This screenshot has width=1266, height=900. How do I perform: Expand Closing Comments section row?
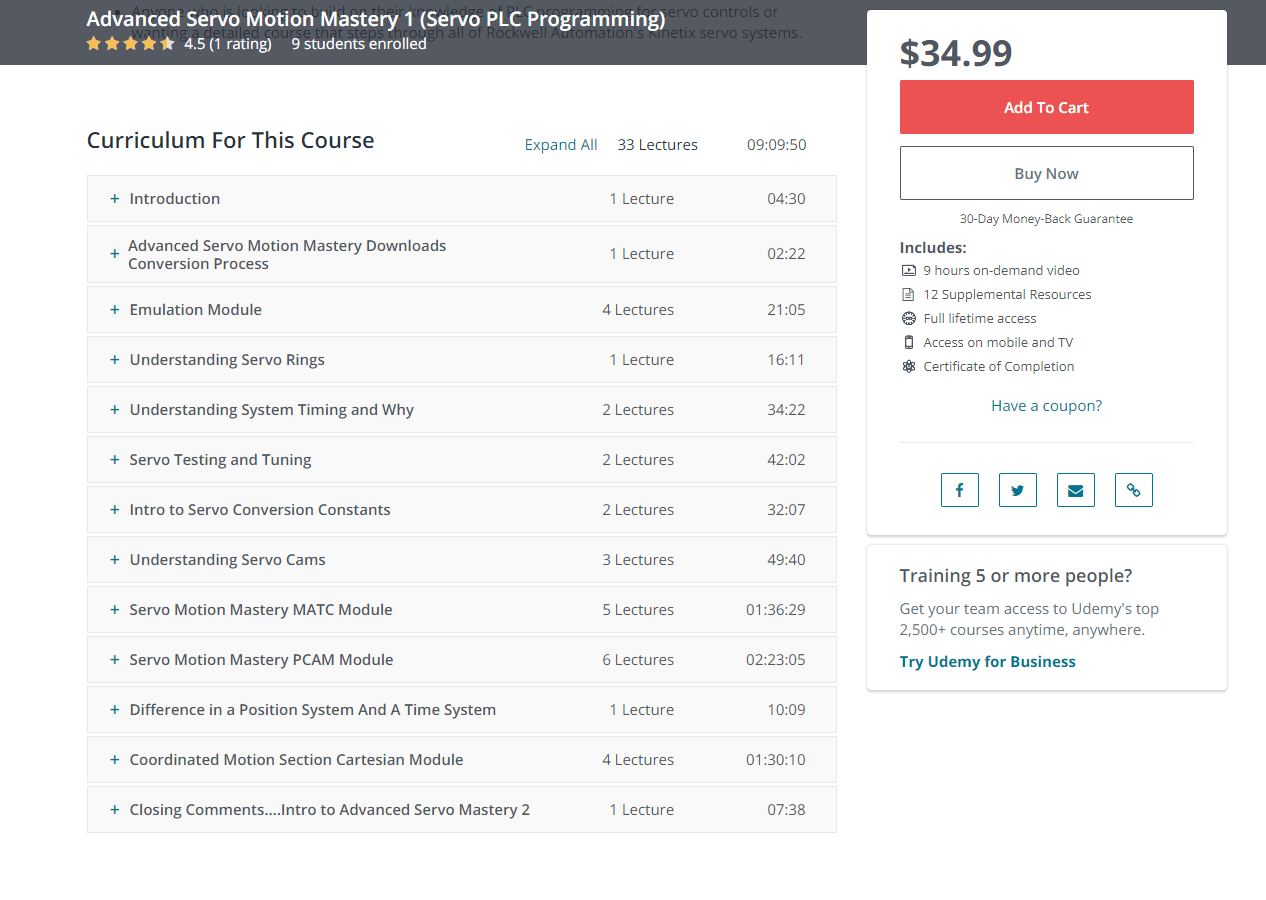(x=329, y=810)
